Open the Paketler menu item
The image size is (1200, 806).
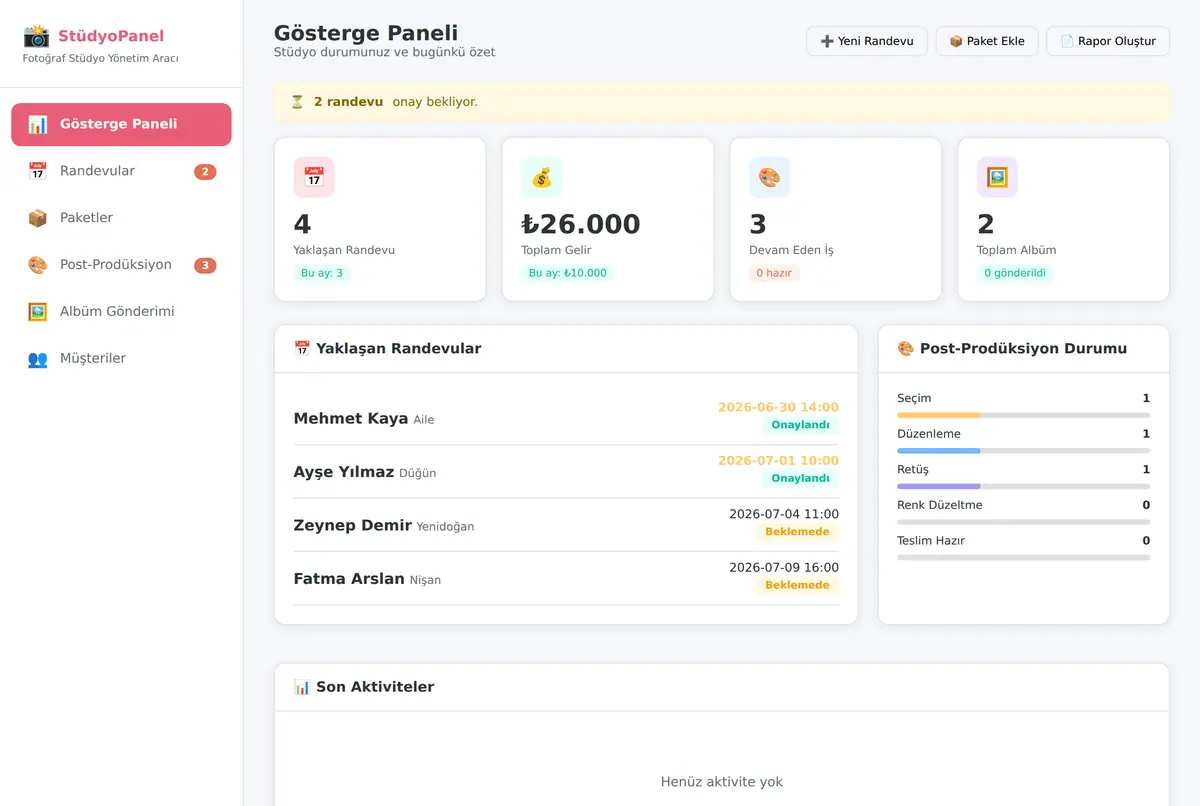click(x=121, y=218)
